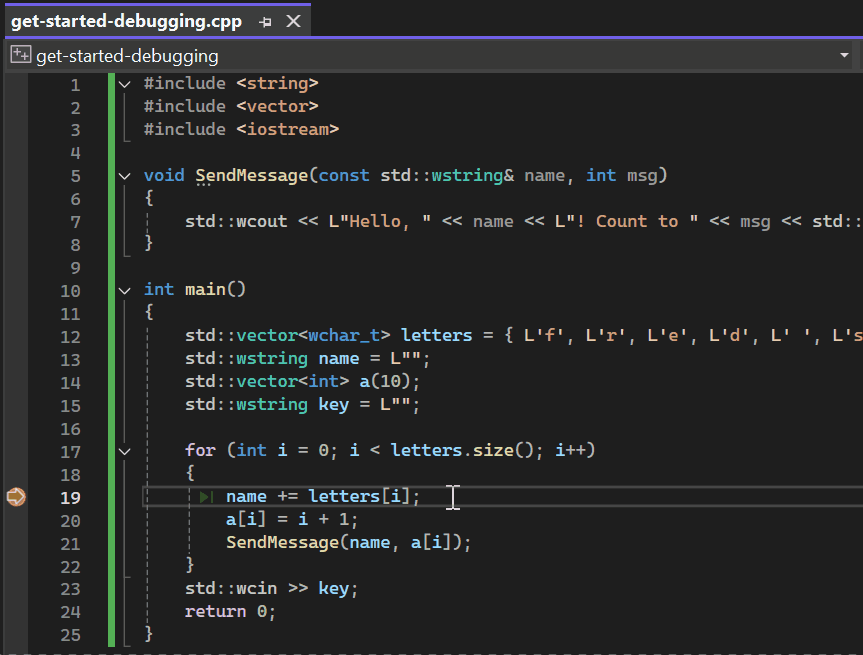This screenshot has height=655, width=863.
Task: Collapse the main function at line 10
Action: click(123, 289)
